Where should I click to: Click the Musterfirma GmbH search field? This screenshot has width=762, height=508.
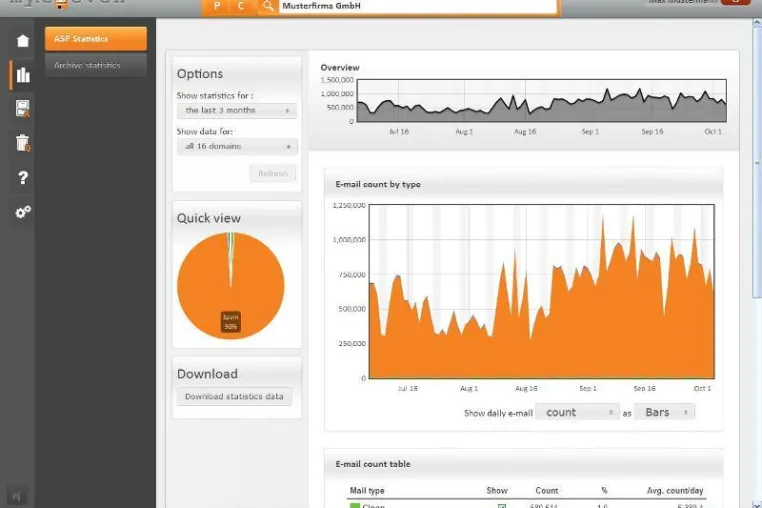tap(418, 6)
